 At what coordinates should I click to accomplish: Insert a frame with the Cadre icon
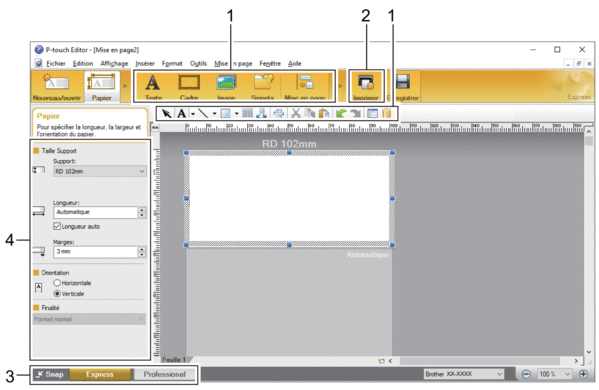189,86
